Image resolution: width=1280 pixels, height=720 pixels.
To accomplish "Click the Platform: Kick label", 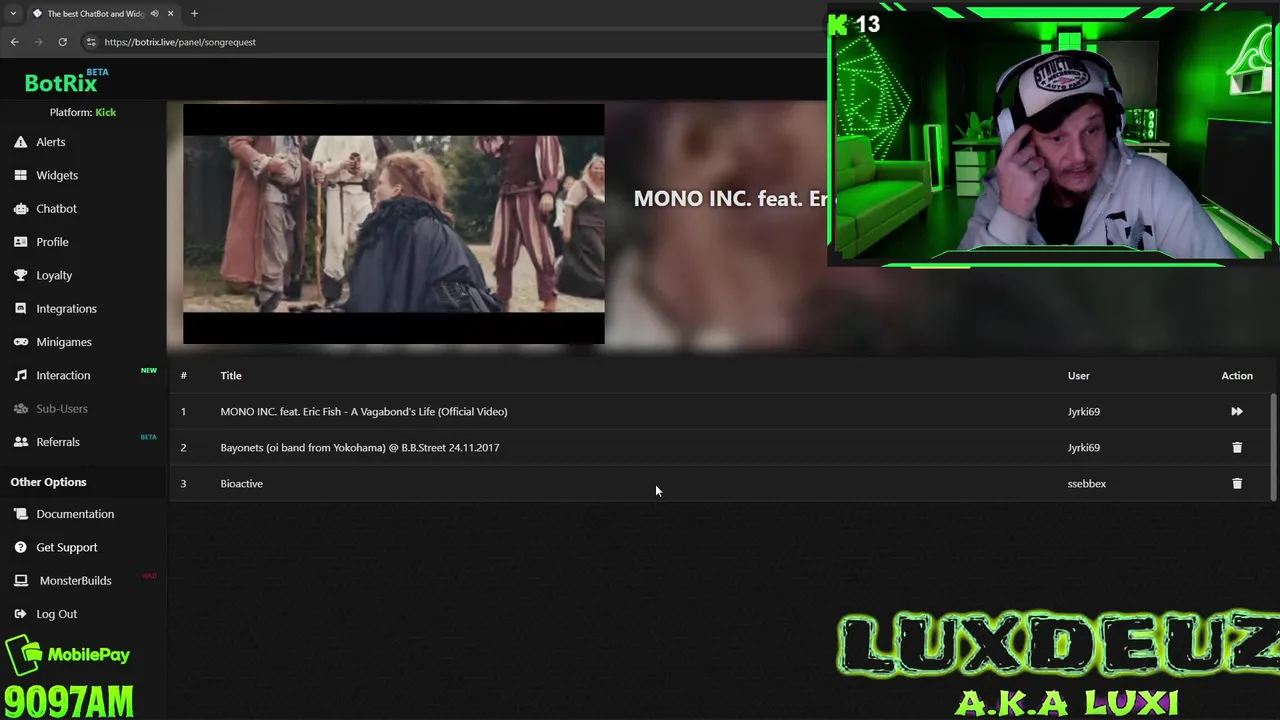I will tap(83, 112).
